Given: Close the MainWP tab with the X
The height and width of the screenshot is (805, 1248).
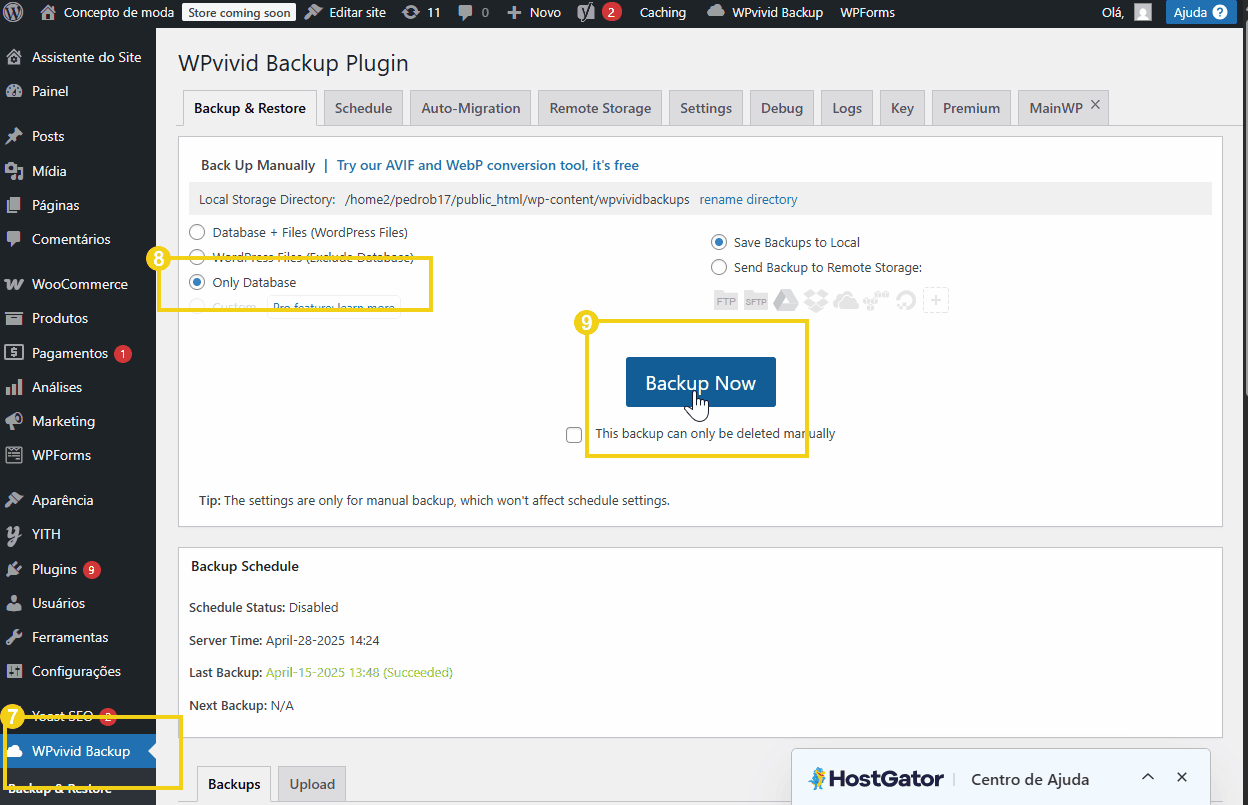Looking at the screenshot, I should (x=1095, y=104).
